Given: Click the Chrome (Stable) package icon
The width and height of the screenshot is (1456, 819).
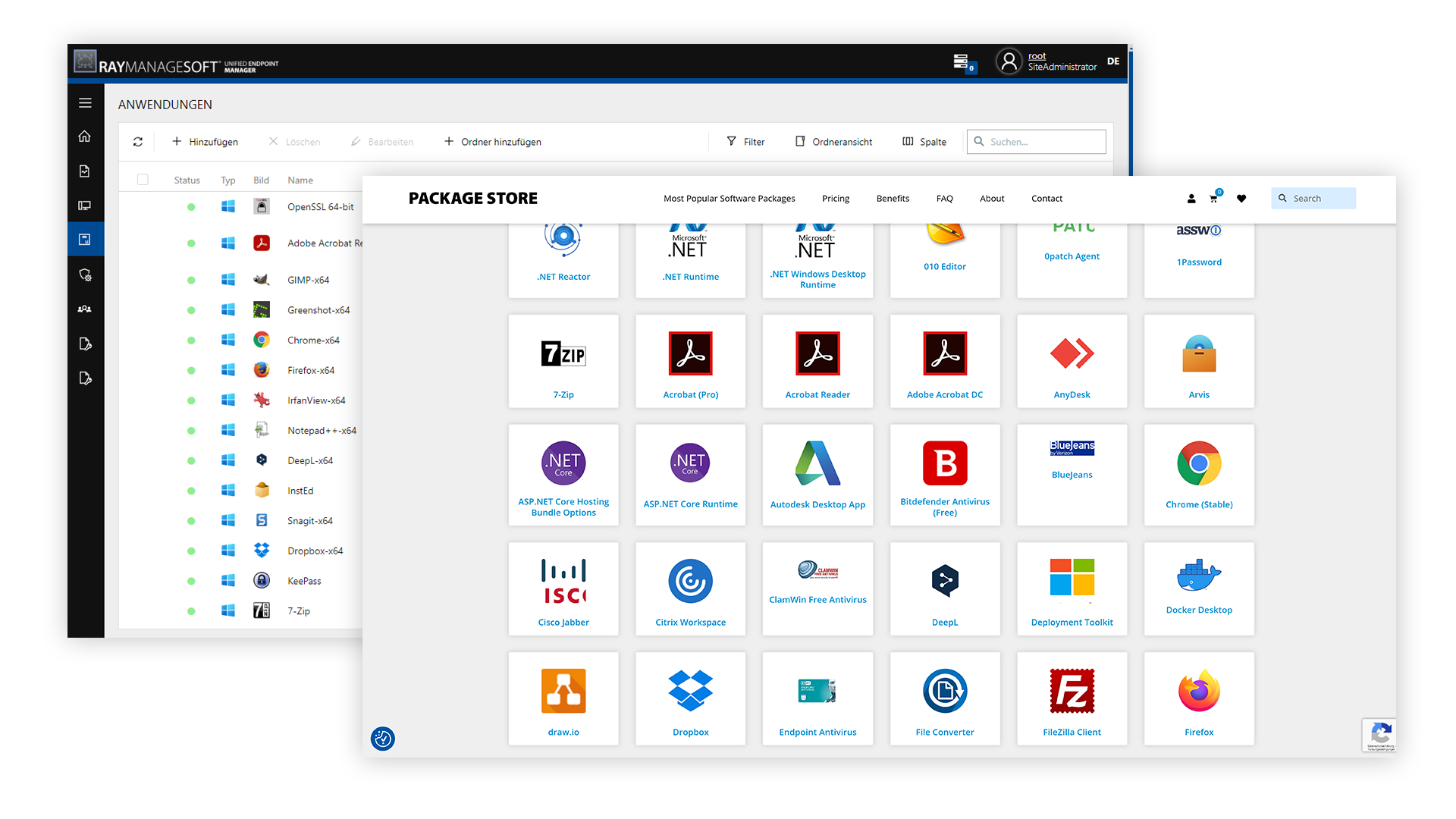Looking at the screenshot, I should [1199, 463].
